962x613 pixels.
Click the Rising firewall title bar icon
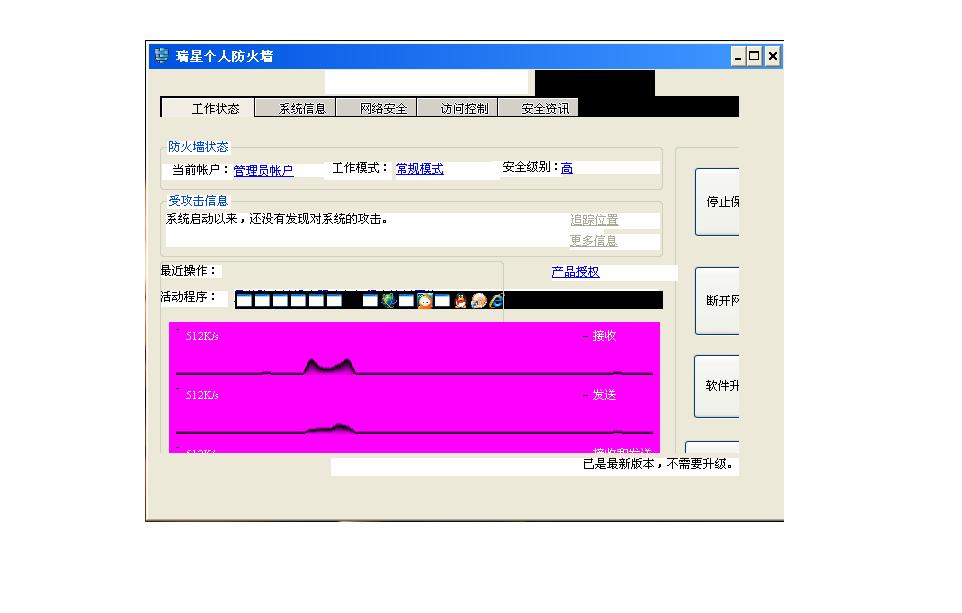[x=161, y=55]
